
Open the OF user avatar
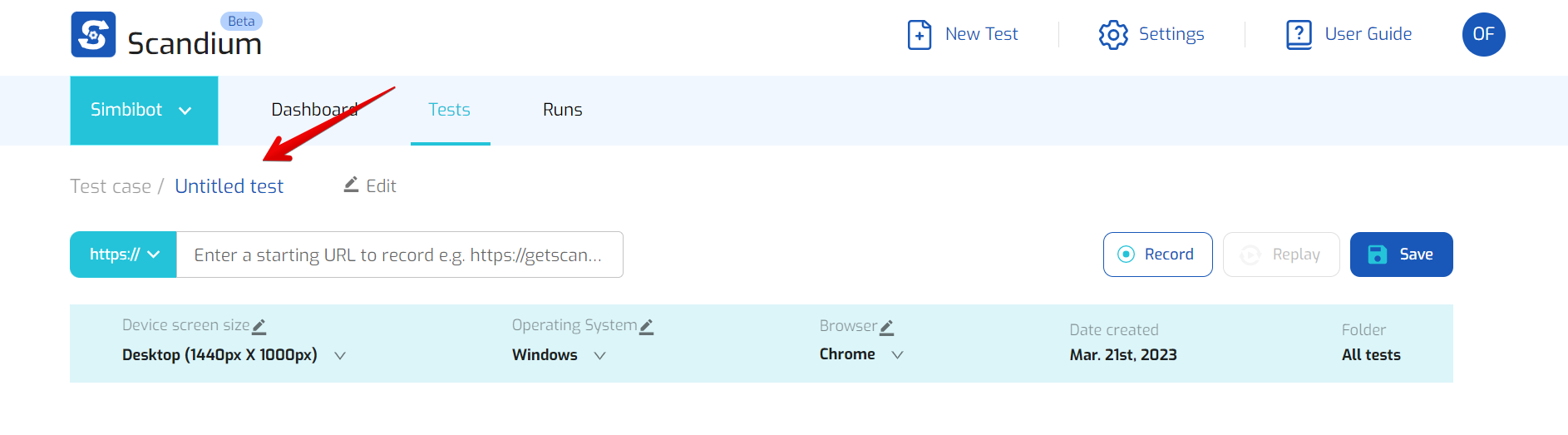1483,35
